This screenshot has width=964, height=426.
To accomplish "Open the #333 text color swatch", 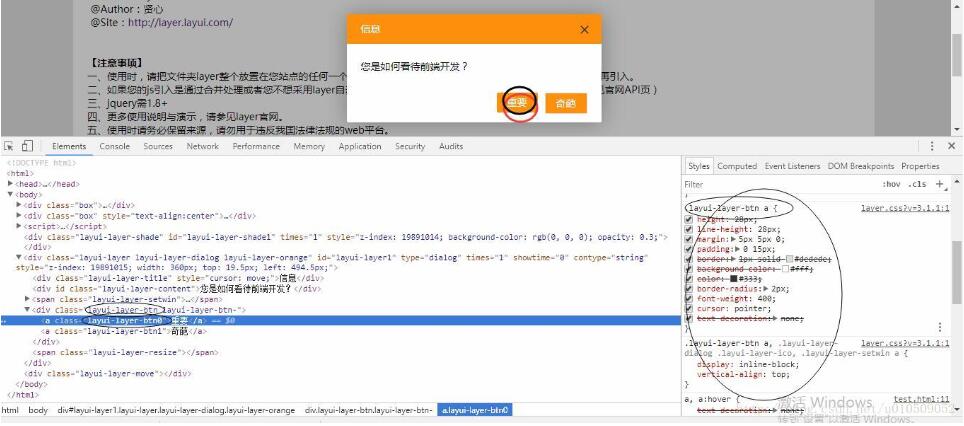I will (733, 278).
